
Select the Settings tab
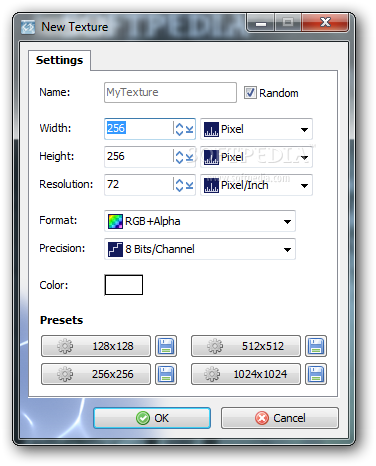coord(60,60)
